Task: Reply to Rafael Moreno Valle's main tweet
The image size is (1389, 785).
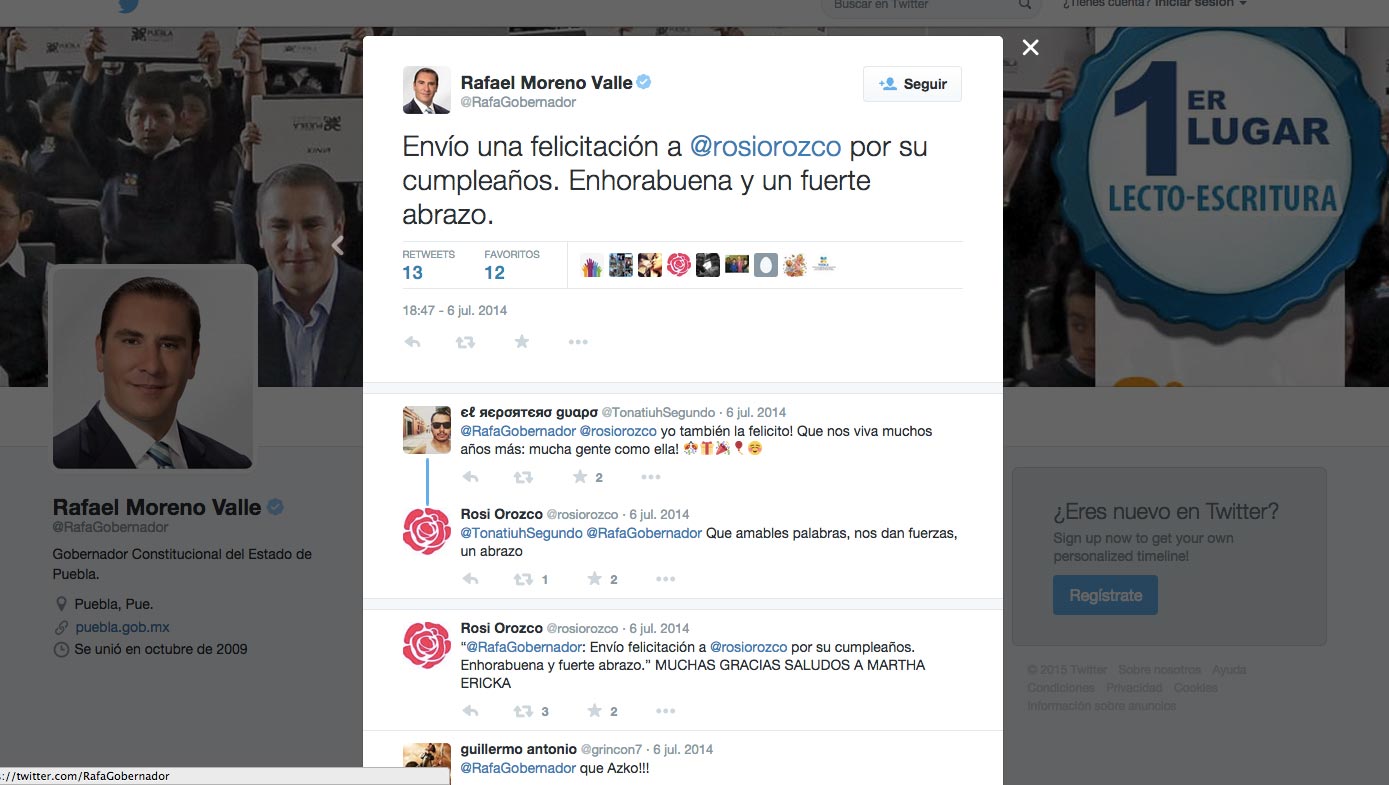Action: (412, 342)
